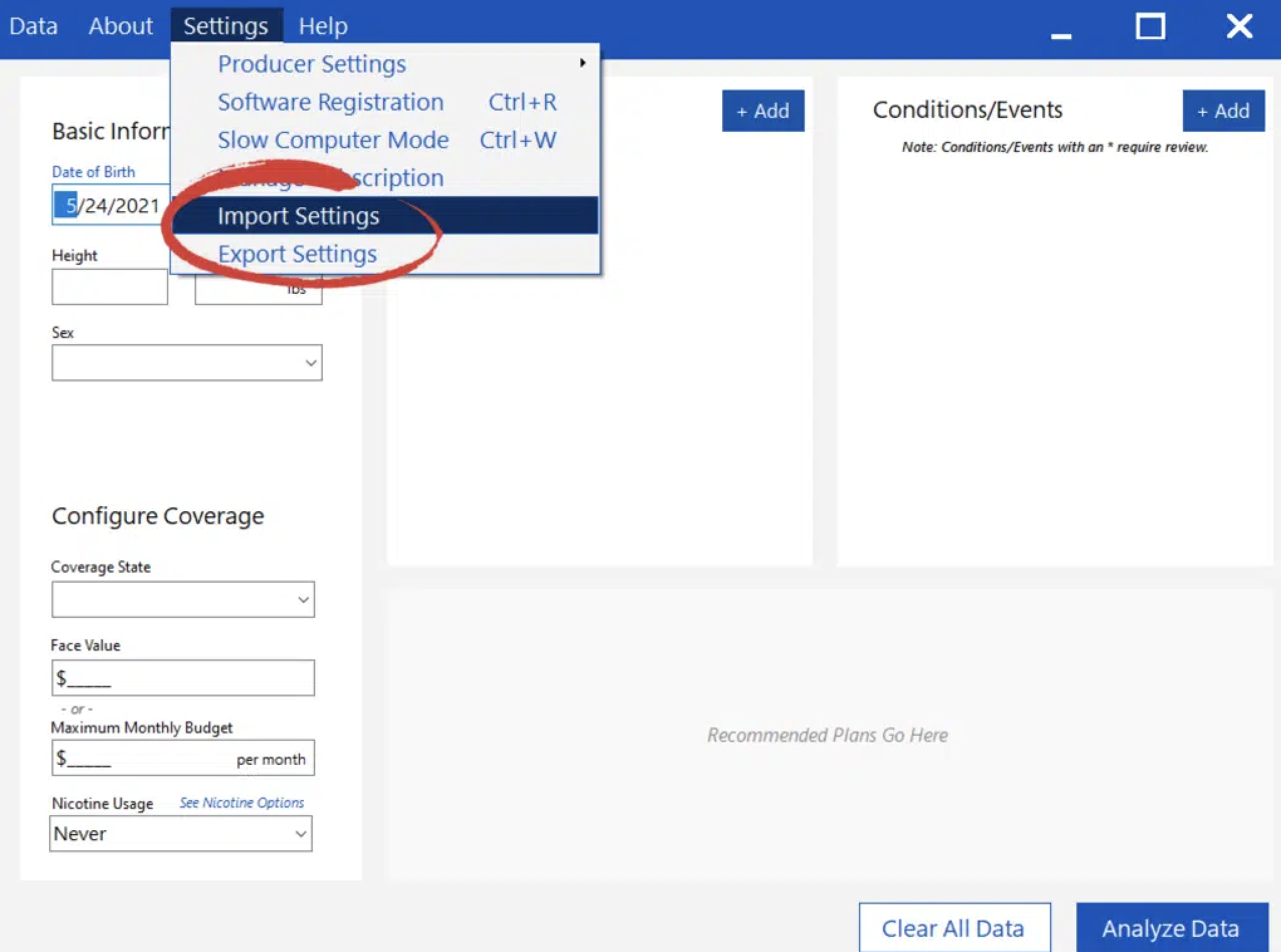
Task: Click Software Registration menu item
Action: tap(330, 102)
